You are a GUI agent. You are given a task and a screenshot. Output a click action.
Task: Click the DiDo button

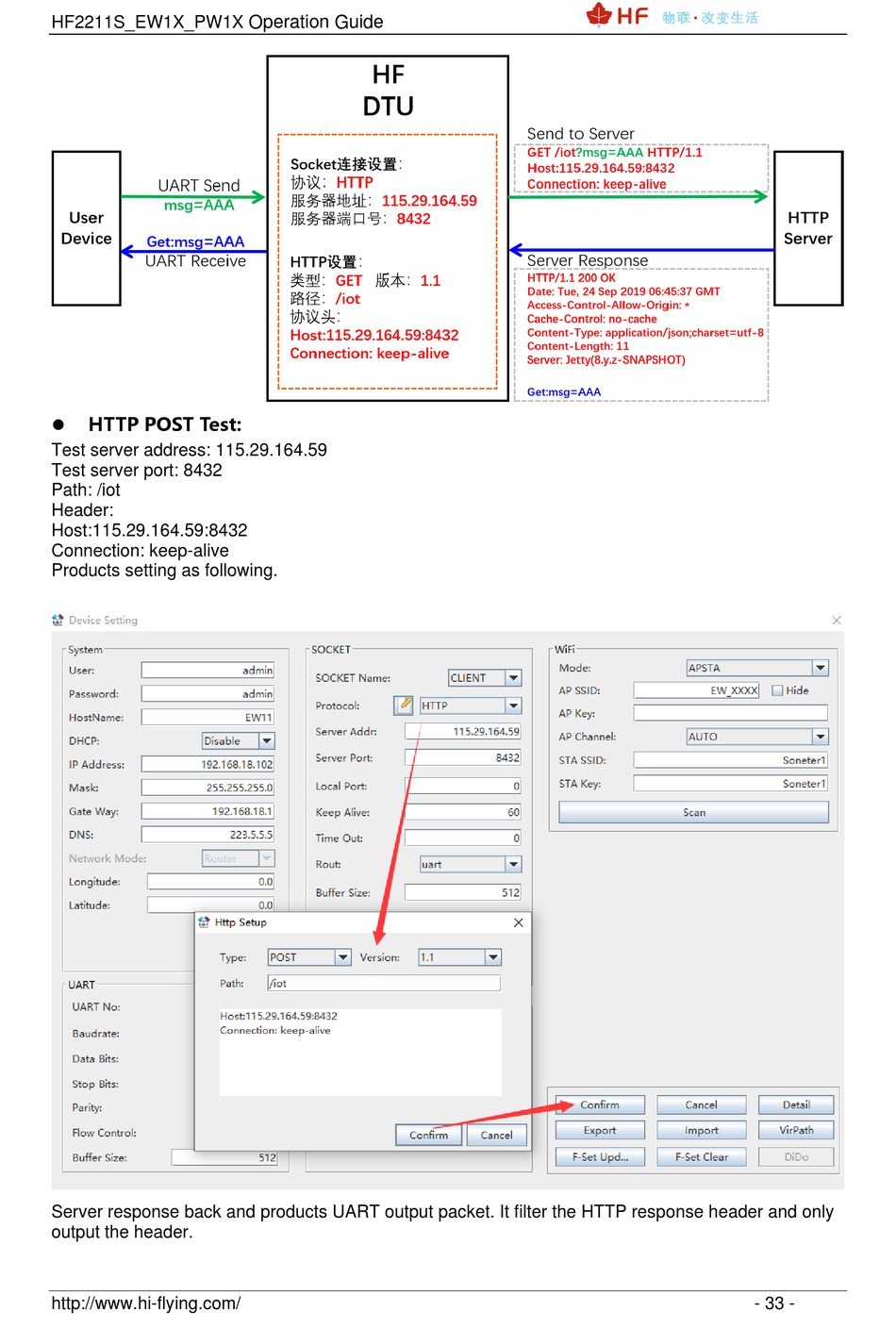pyautogui.click(x=796, y=1156)
